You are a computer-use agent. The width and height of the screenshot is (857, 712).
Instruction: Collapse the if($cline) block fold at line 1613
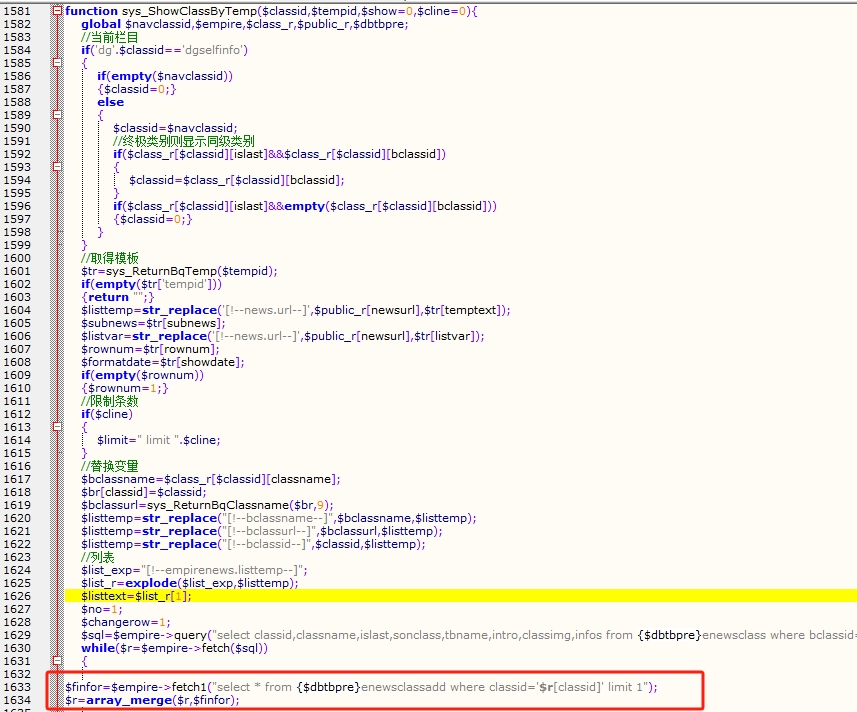(57, 427)
